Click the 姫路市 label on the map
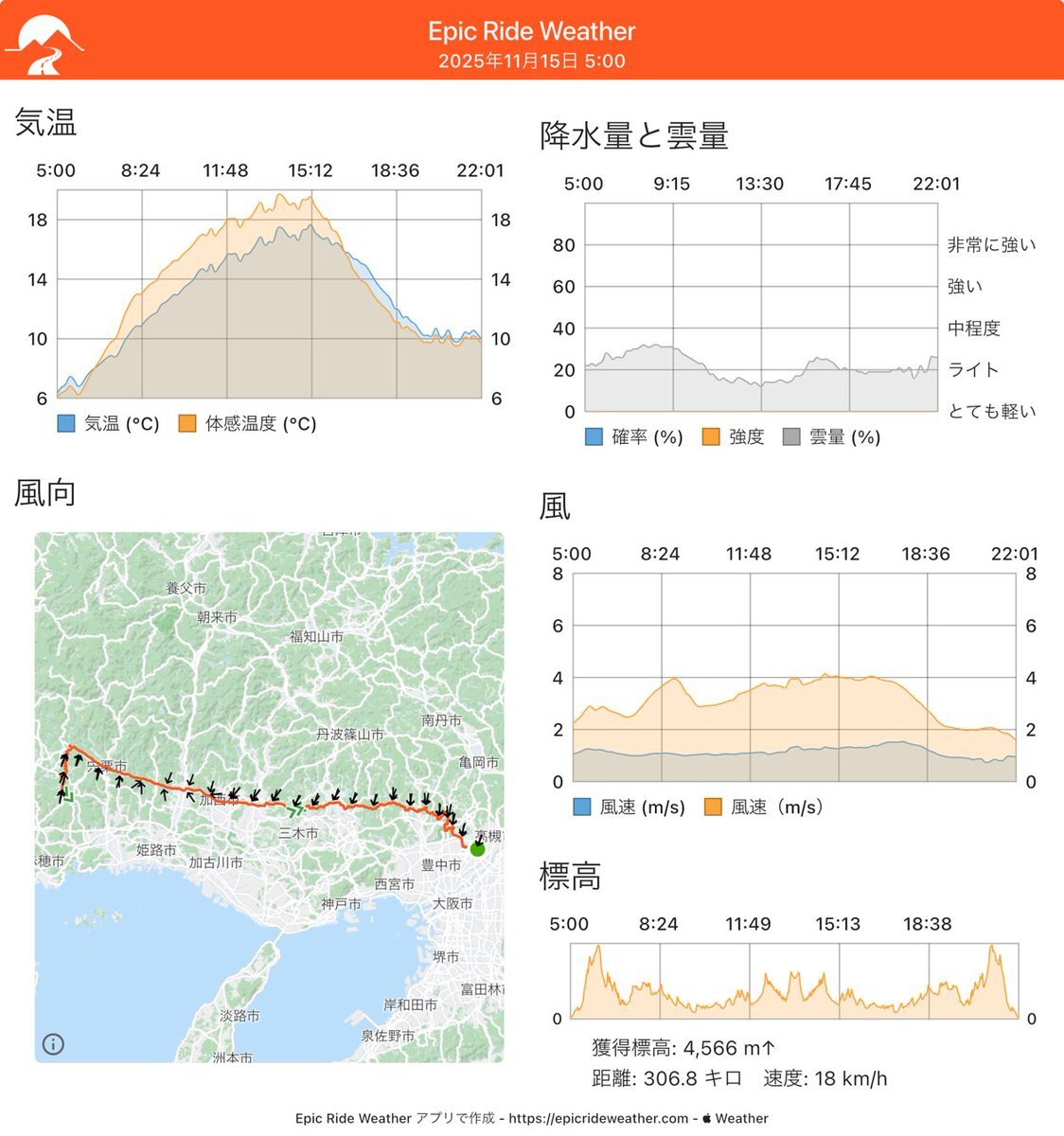Image resolution: width=1064 pixels, height=1136 pixels. tap(156, 850)
